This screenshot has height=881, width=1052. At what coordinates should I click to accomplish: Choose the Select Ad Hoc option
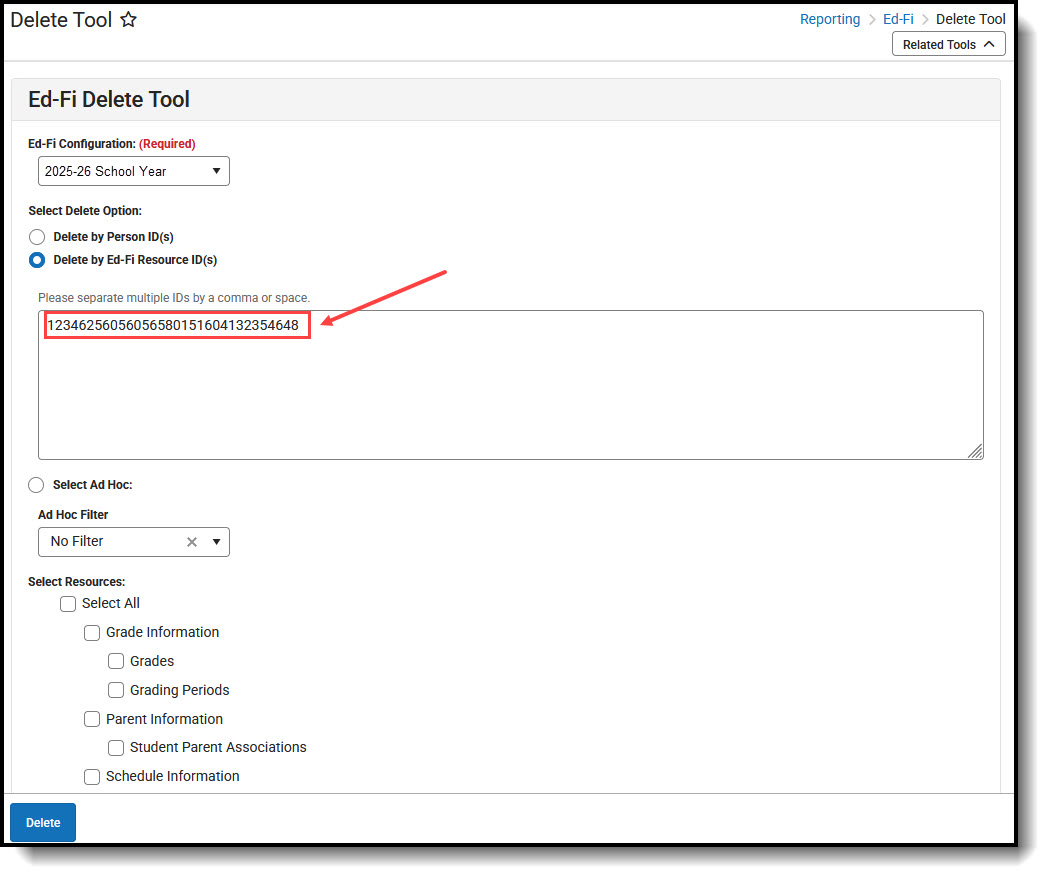pos(36,485)
